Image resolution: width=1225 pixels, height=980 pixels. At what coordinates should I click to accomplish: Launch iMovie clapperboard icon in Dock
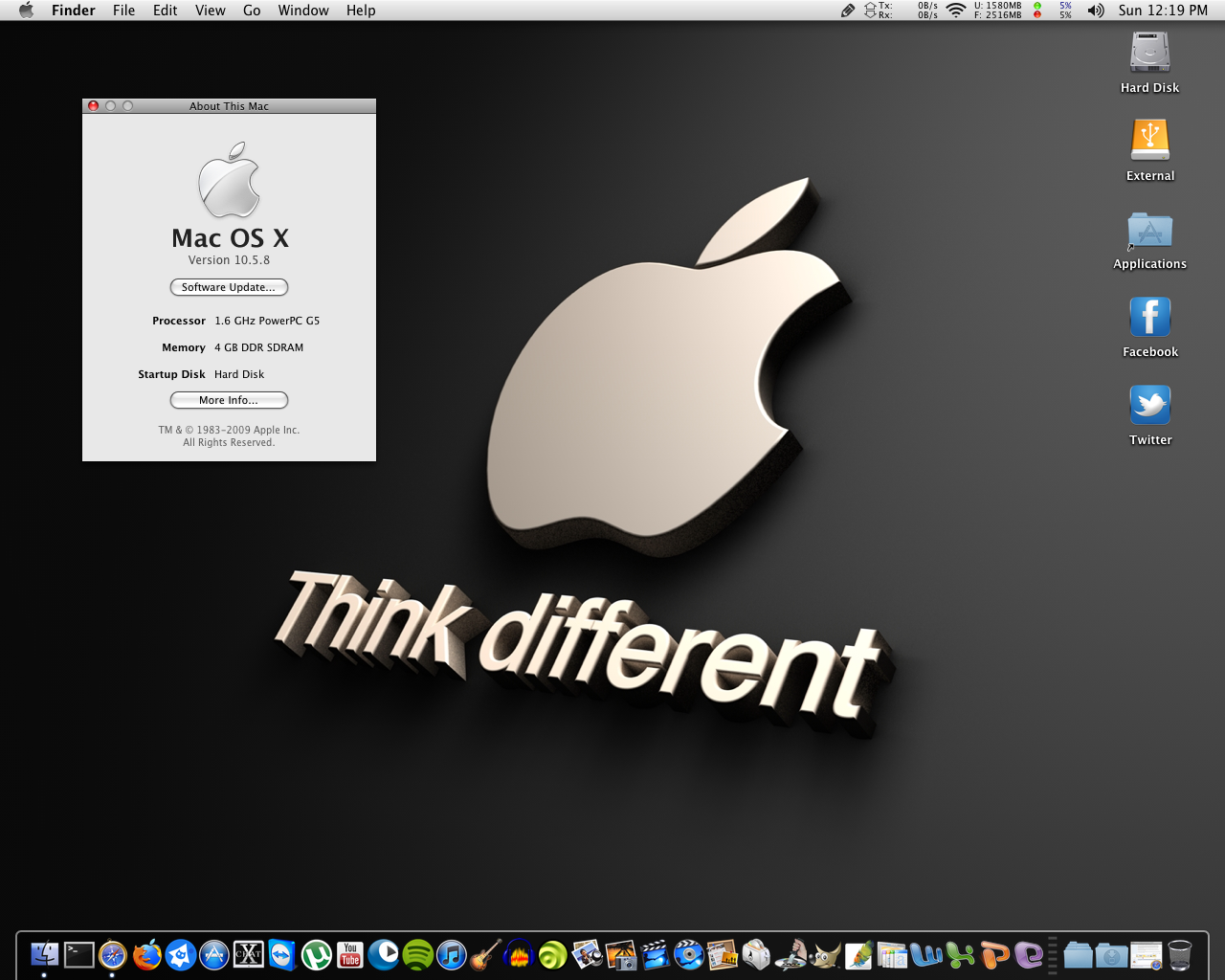655,954
